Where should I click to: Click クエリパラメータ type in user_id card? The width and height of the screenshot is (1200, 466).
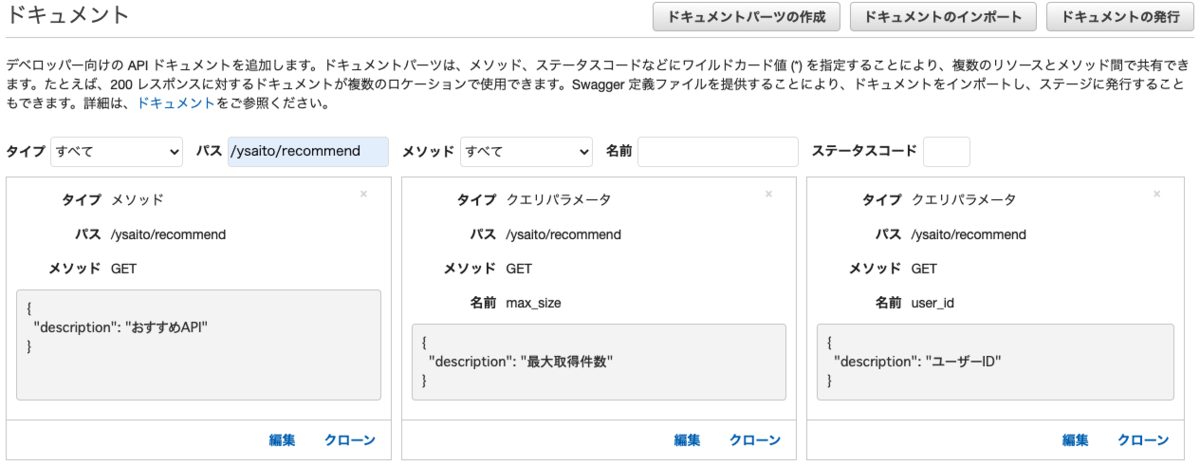click(964, 200)
